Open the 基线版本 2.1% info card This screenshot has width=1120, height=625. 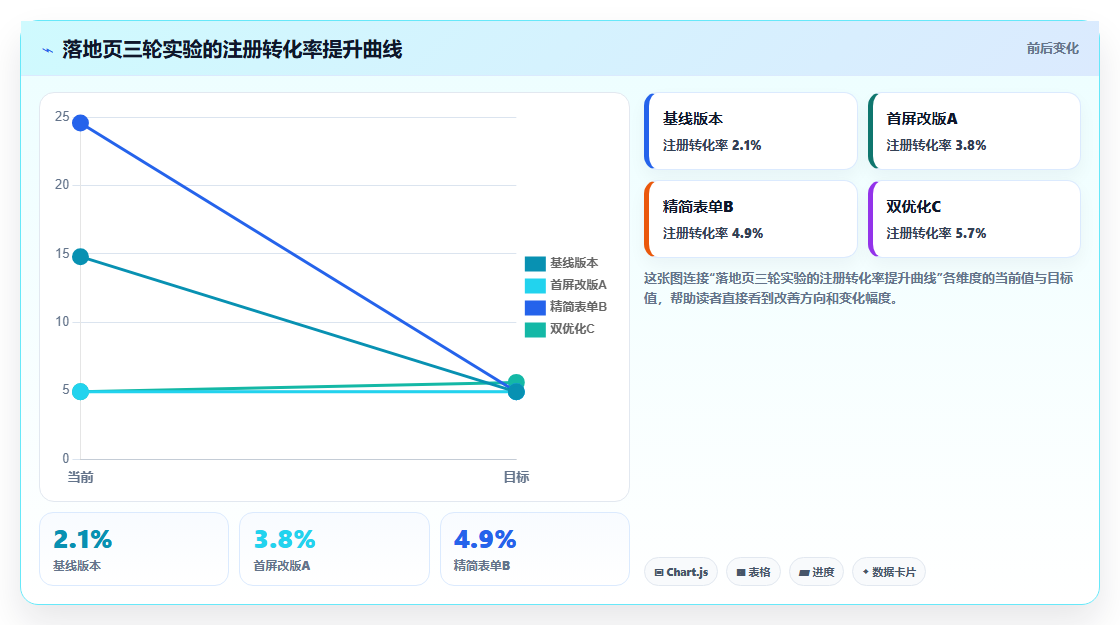coord(751,131)
